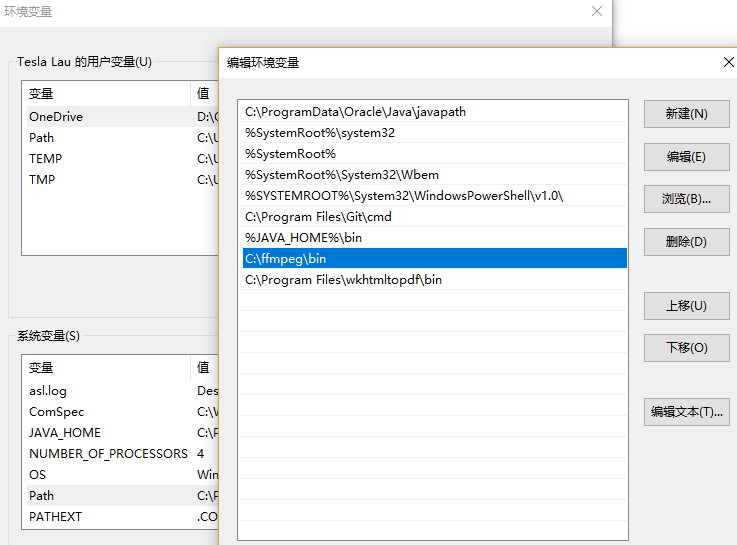Click the 新建(N) button
The image size is (737, 545).
(686, 114)
